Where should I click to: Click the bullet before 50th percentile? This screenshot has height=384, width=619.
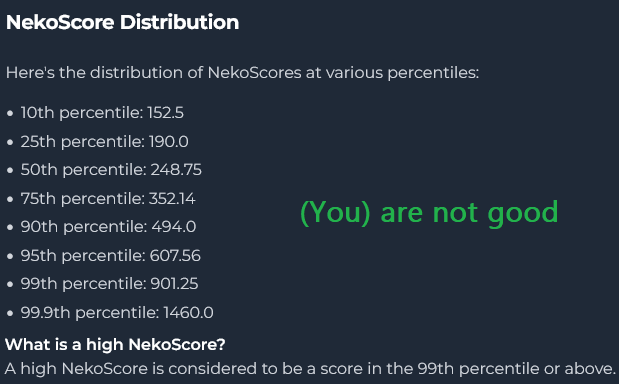10,170
